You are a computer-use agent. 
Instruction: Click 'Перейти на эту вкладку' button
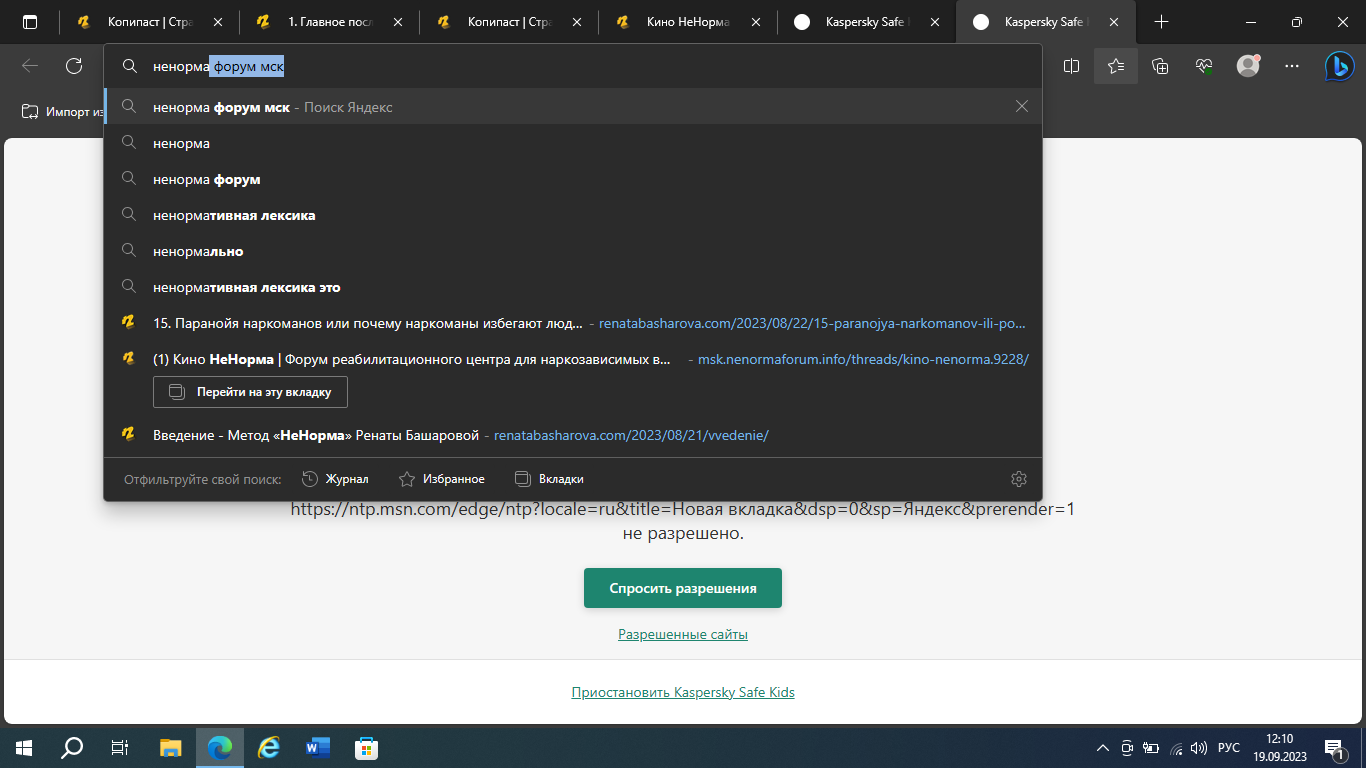[x=250, y=392]
